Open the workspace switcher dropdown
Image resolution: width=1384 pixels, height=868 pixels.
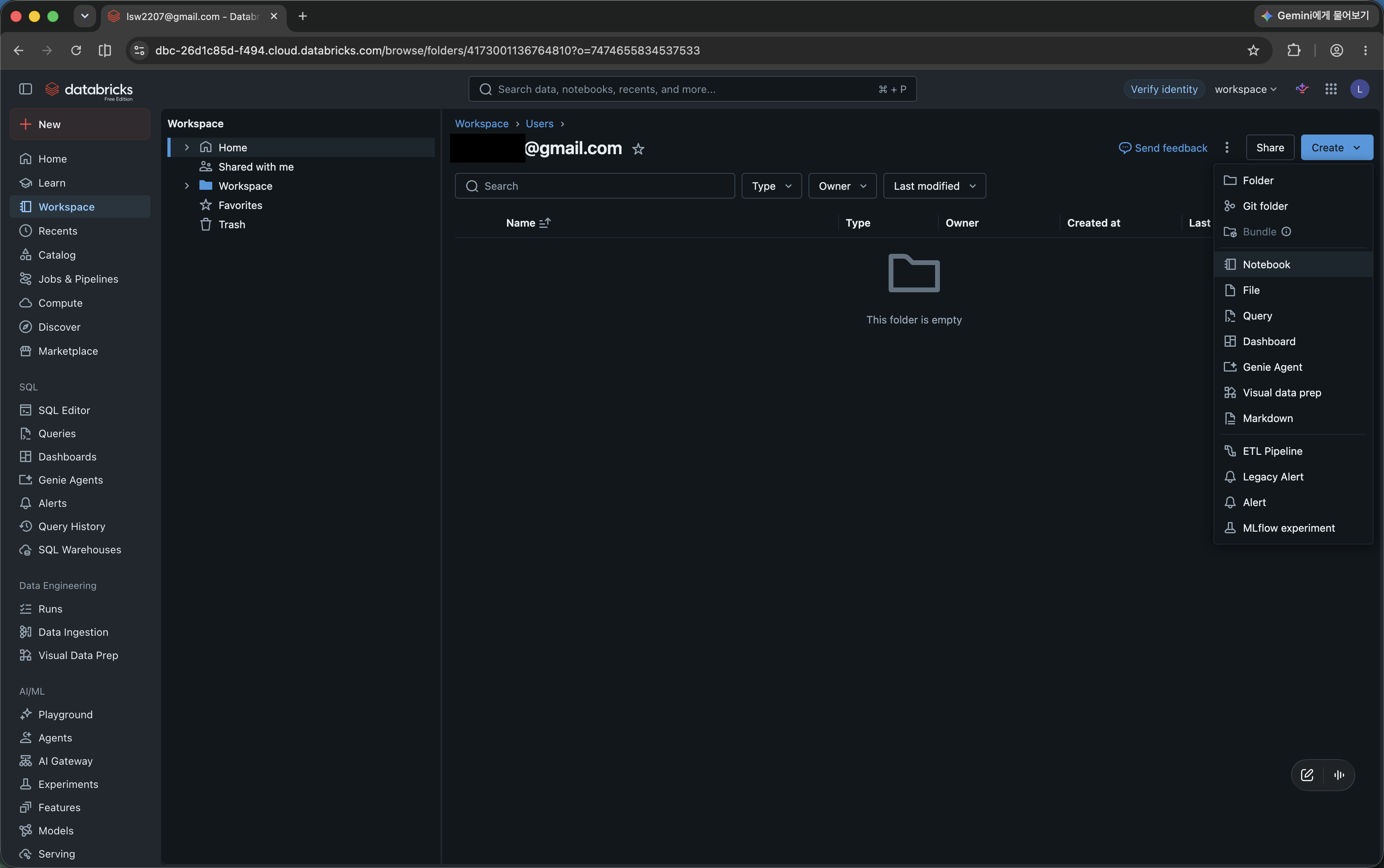point(1246,90)
